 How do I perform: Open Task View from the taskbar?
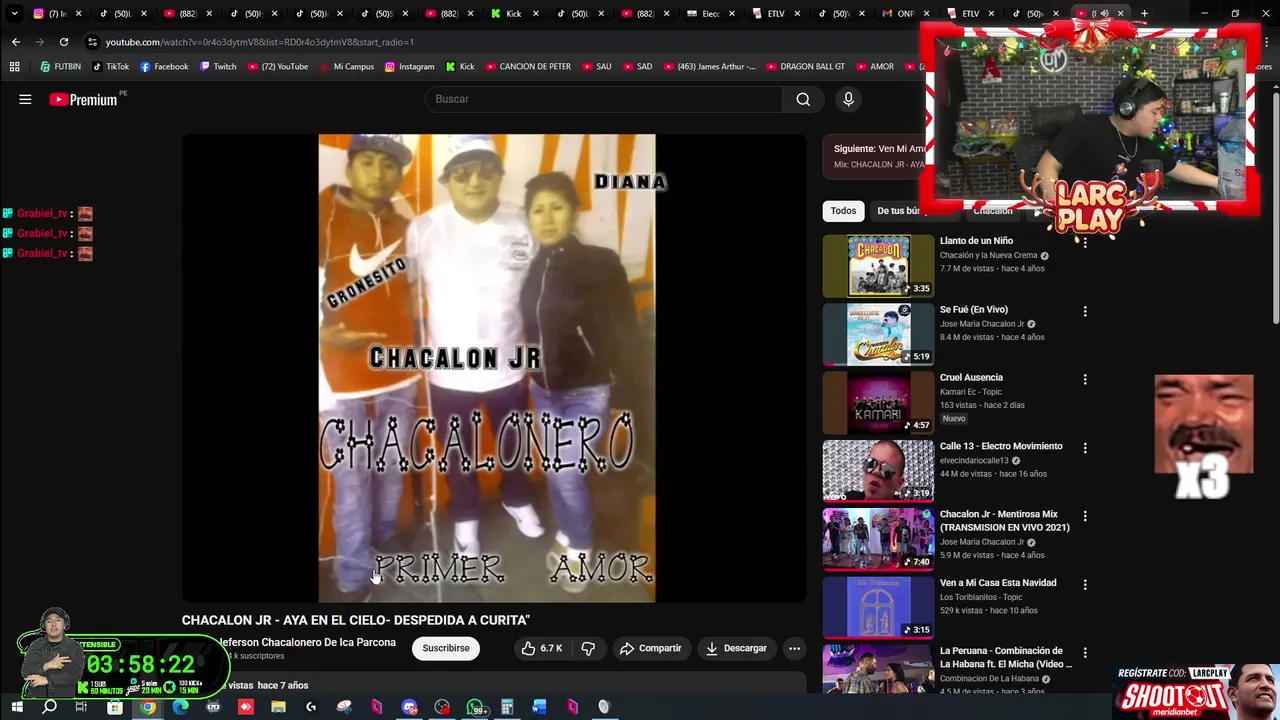[81, 707]
